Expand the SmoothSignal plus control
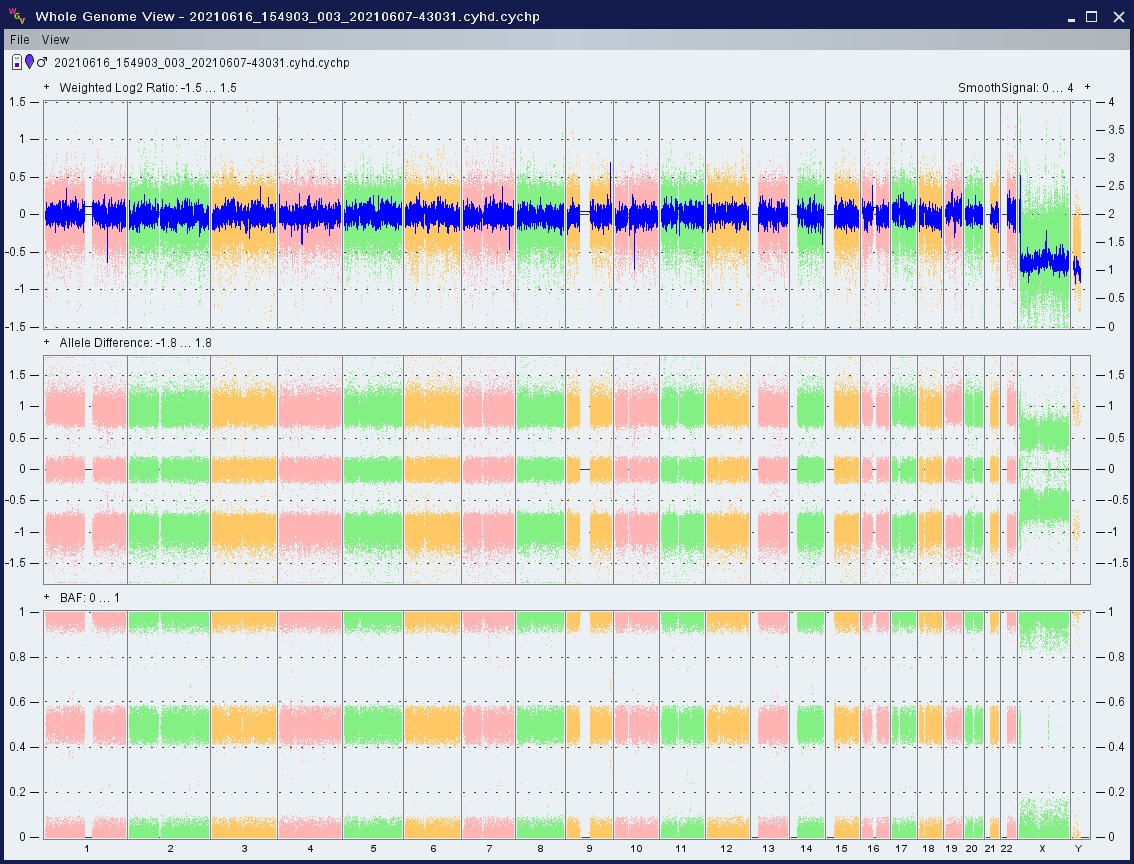Image resolution: width=1134 pixels, height=864 pixels. (1087, 87)
